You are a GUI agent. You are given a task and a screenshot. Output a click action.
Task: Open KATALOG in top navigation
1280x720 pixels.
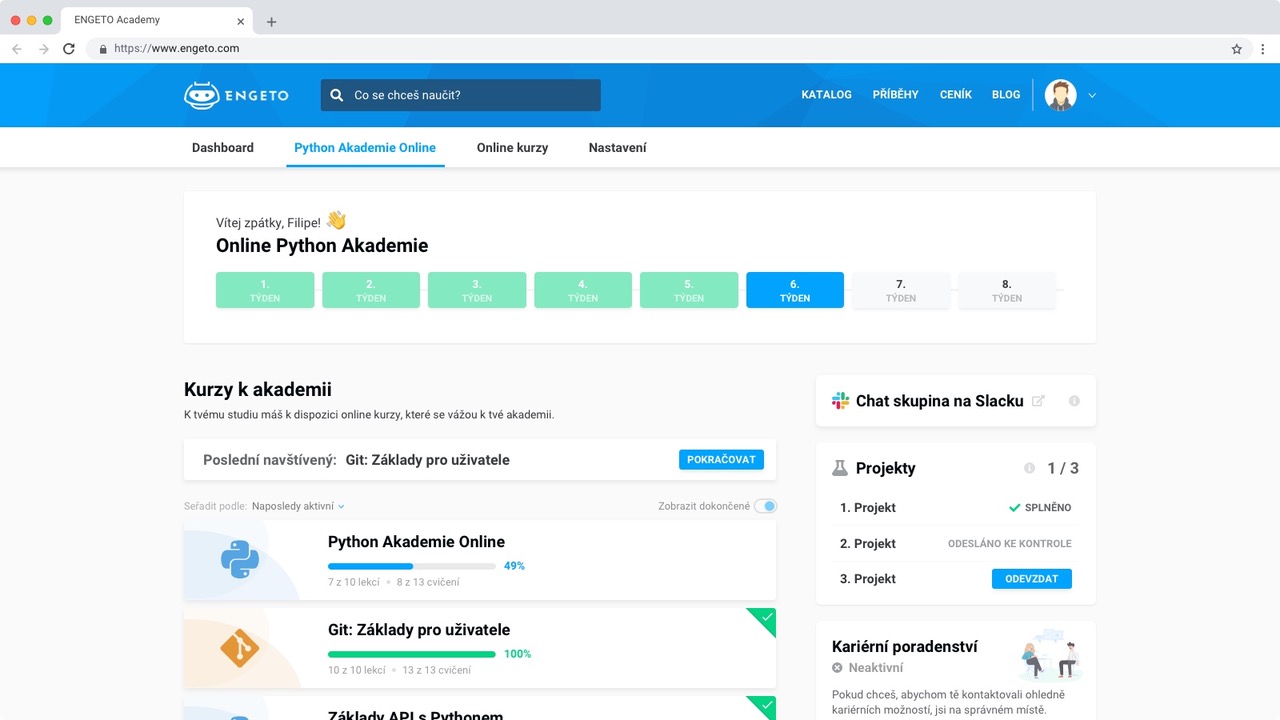(x=827, y=95)
